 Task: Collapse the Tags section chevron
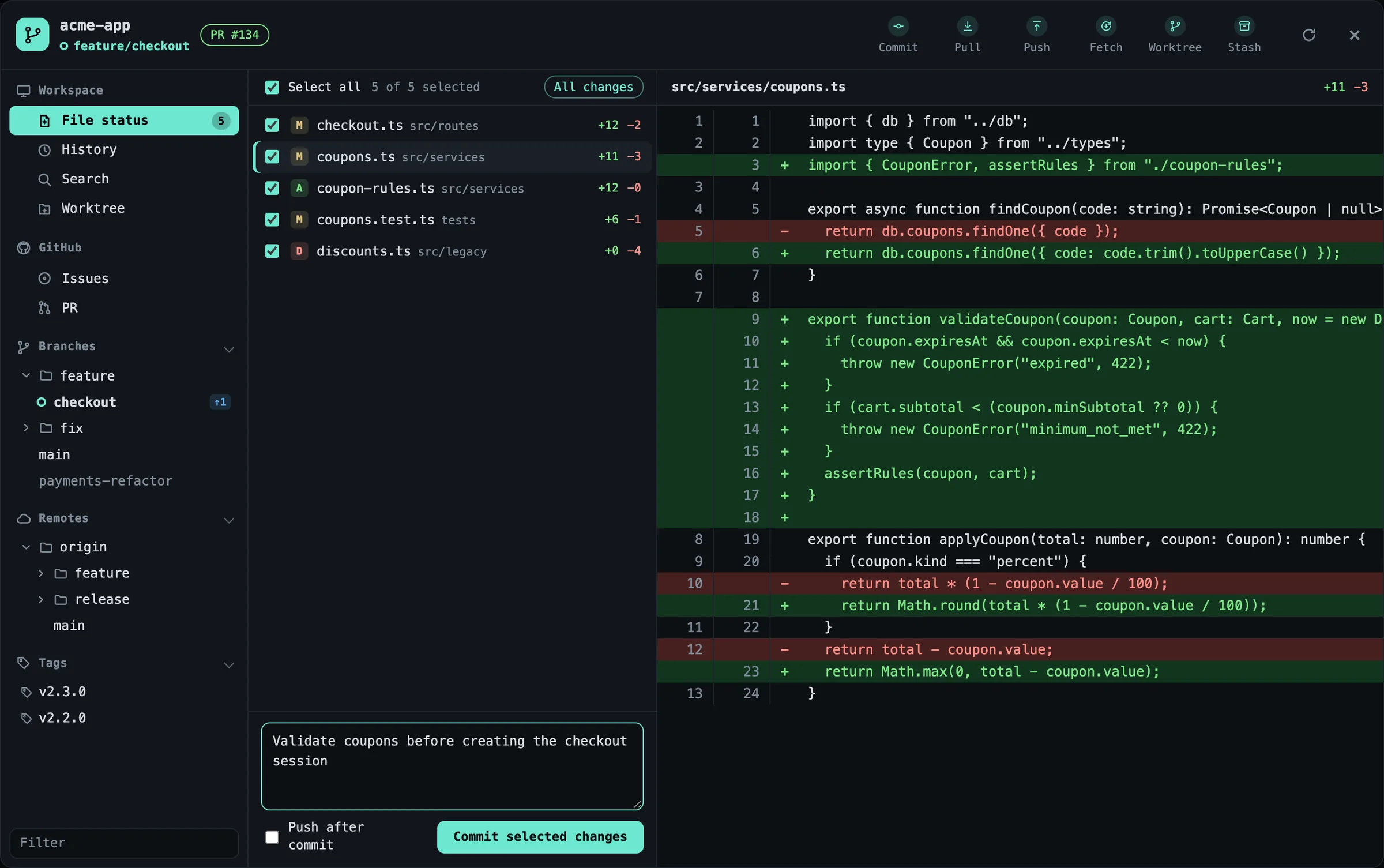pos(229,666)
